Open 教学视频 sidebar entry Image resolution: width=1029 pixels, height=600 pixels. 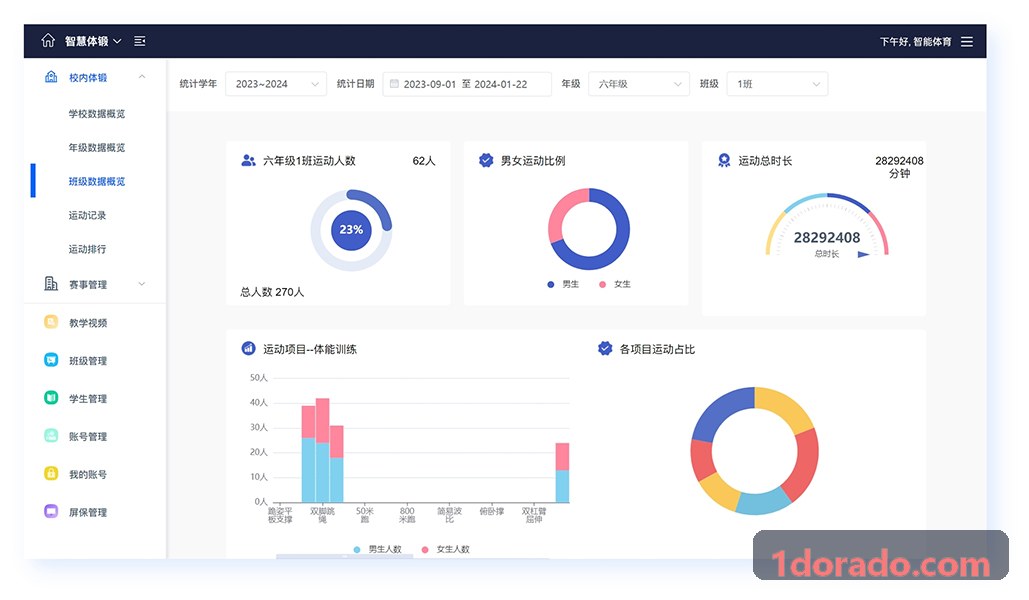88,323
